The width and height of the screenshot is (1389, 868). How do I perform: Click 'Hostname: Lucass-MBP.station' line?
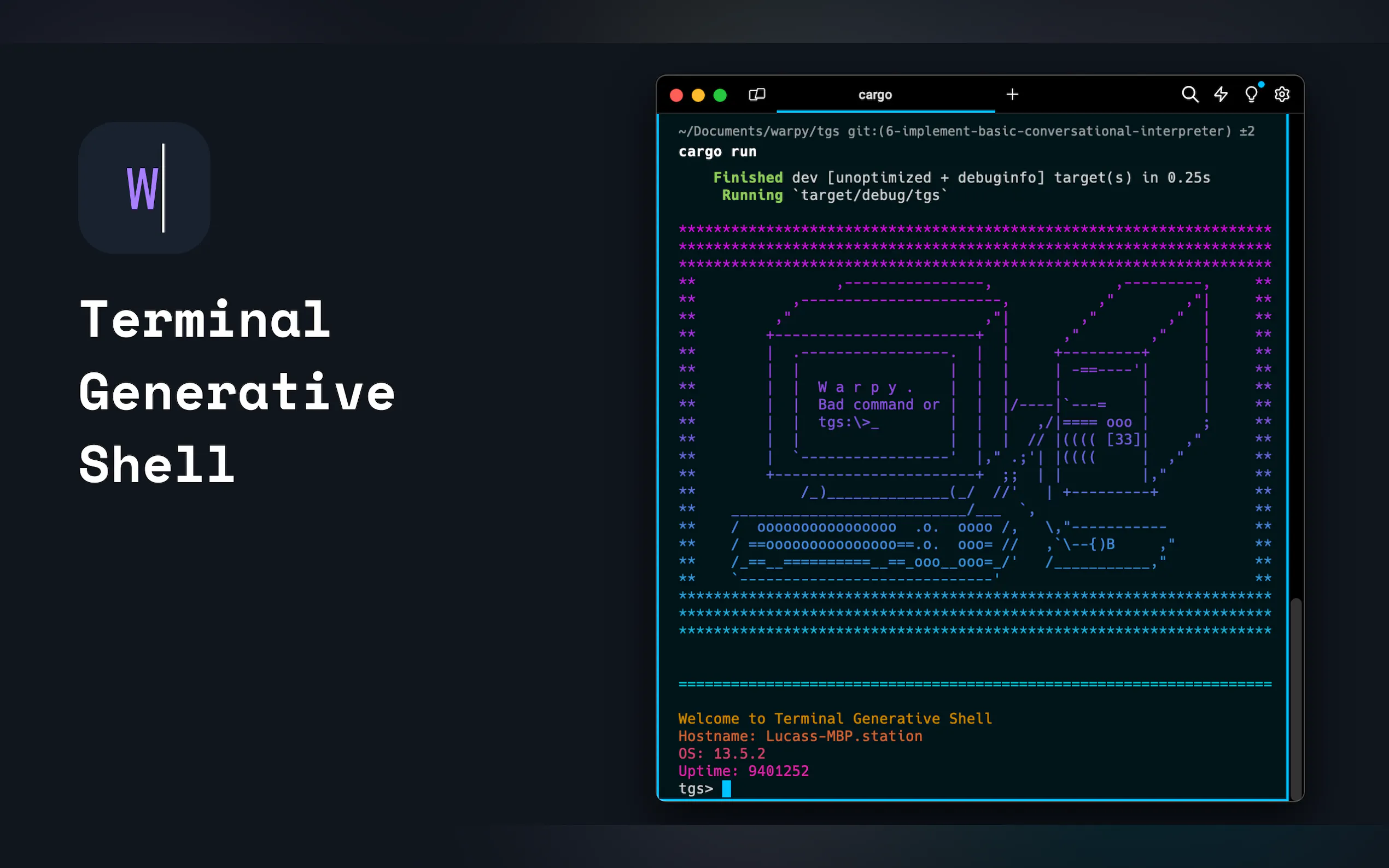click(801, 736)
